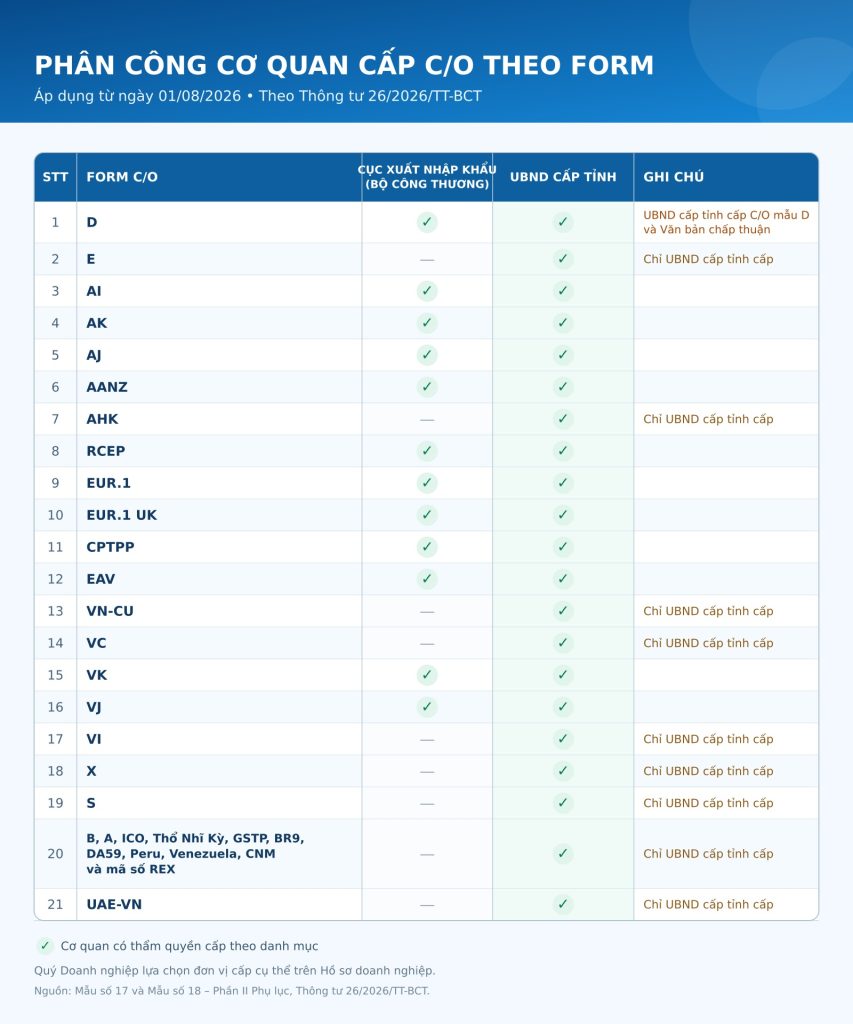The image size is (853, 1024).
Task: Click the 'Chỉ UBND cấp tỉnh cấp' note for form S
Action: pyautogui.click(x=708, y=803)
